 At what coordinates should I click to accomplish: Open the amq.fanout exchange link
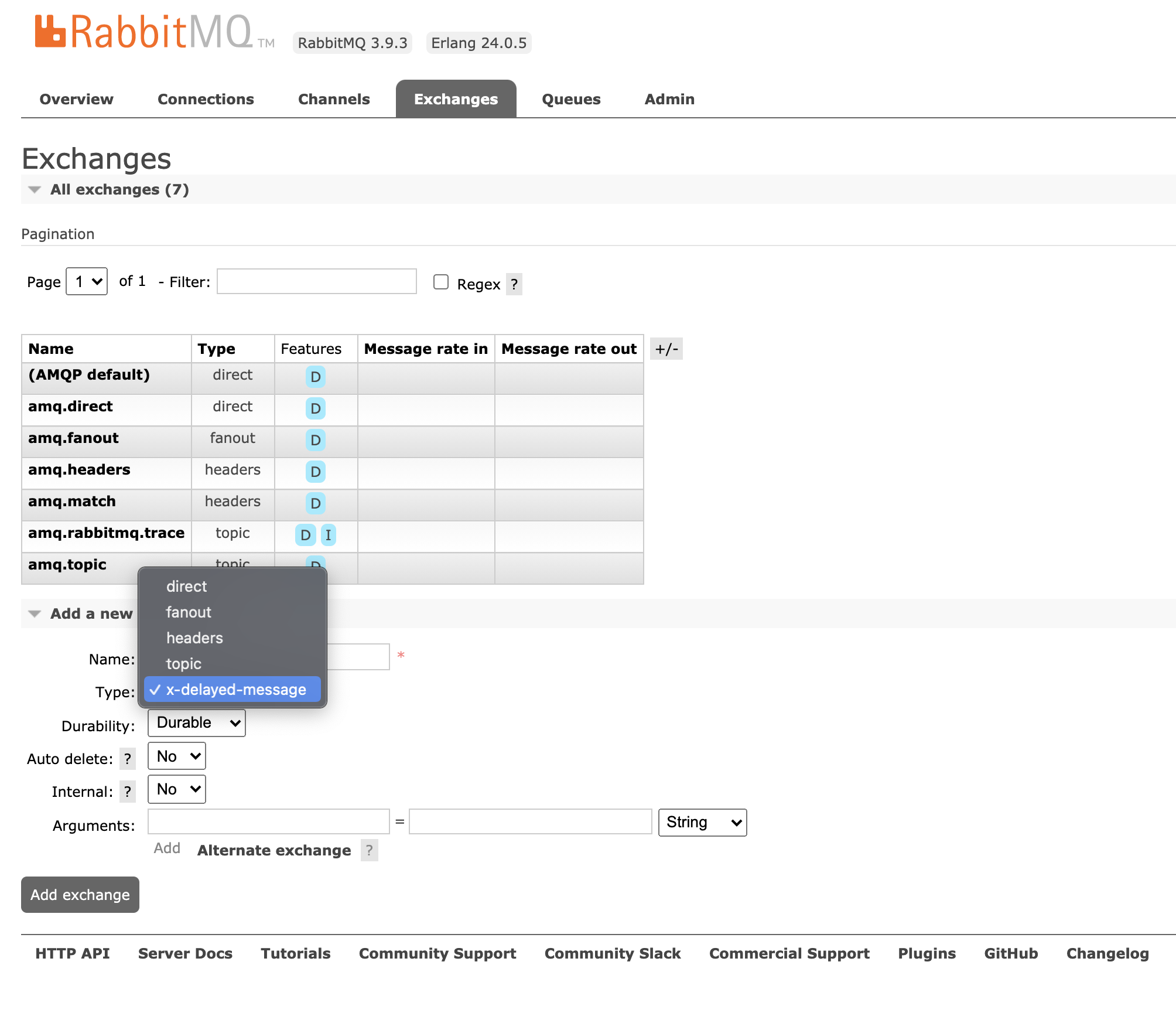point(73,438)
